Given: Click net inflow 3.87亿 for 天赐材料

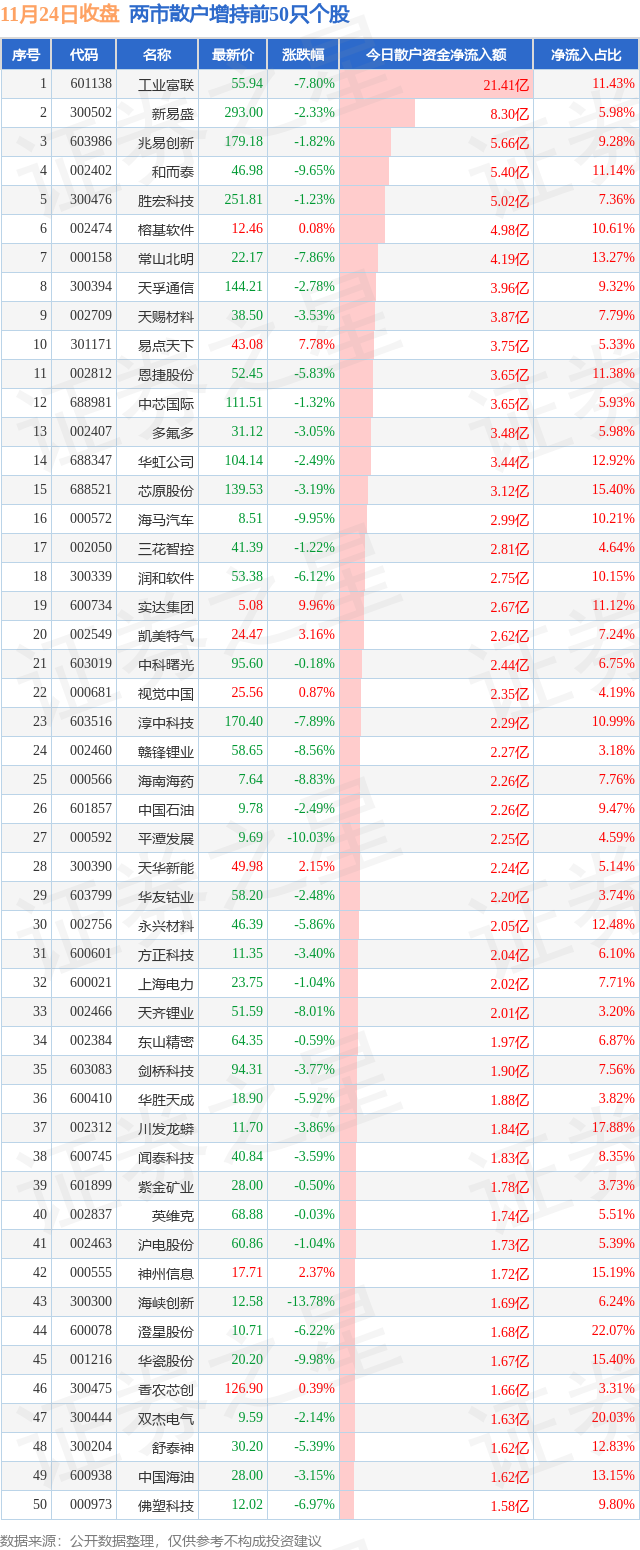Looking at the screenshot, I should point(509,317).
